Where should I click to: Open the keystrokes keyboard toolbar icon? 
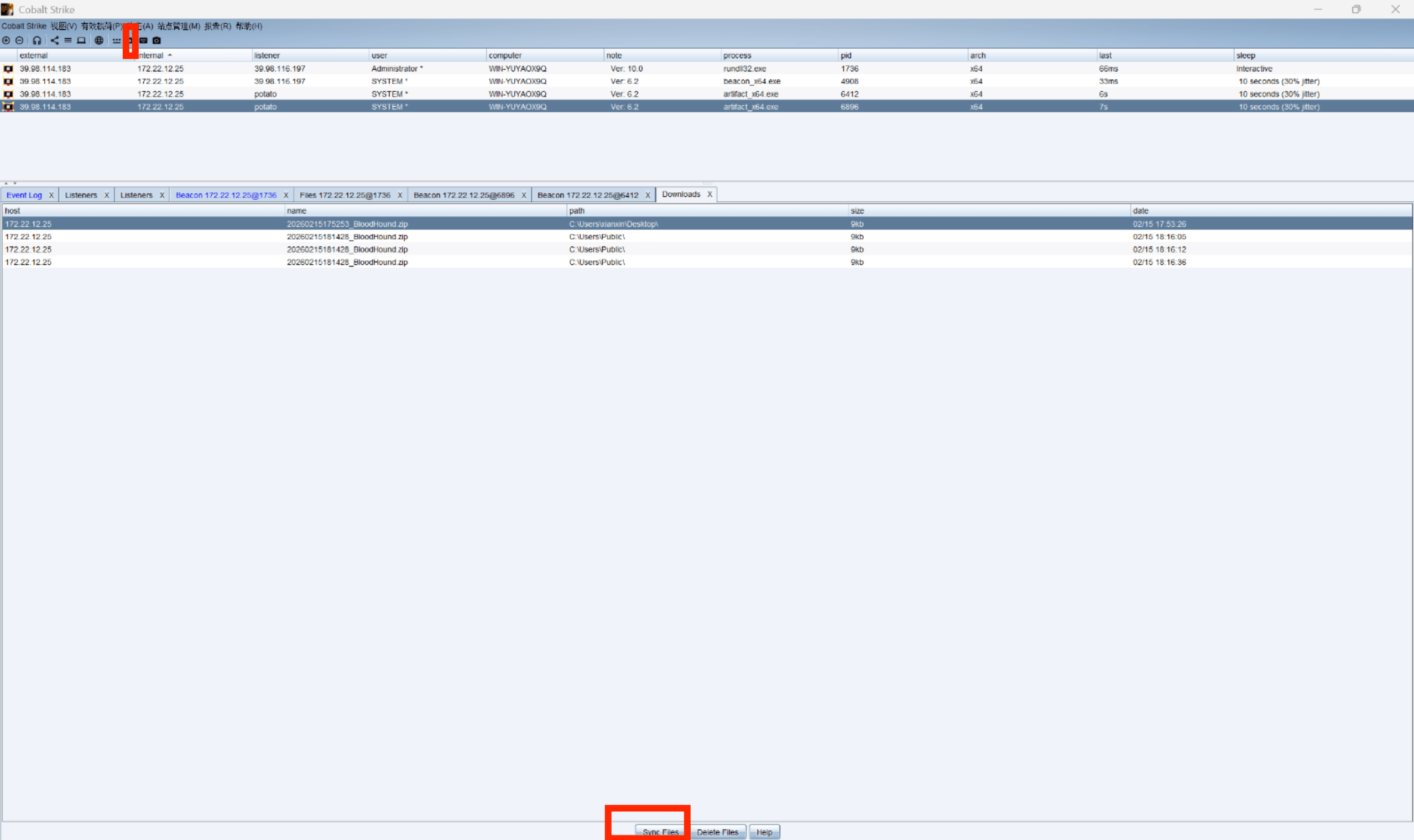(143, 40)
